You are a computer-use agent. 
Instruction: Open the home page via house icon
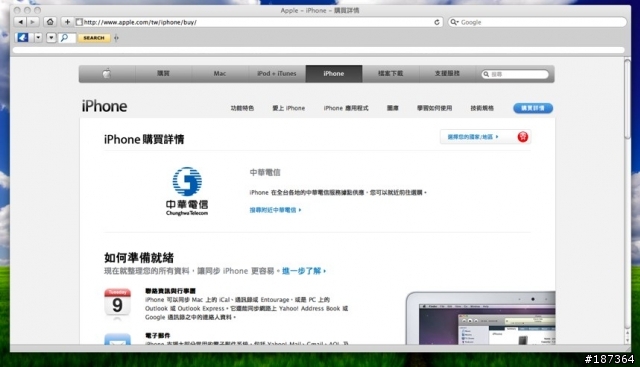pos(50,22)
